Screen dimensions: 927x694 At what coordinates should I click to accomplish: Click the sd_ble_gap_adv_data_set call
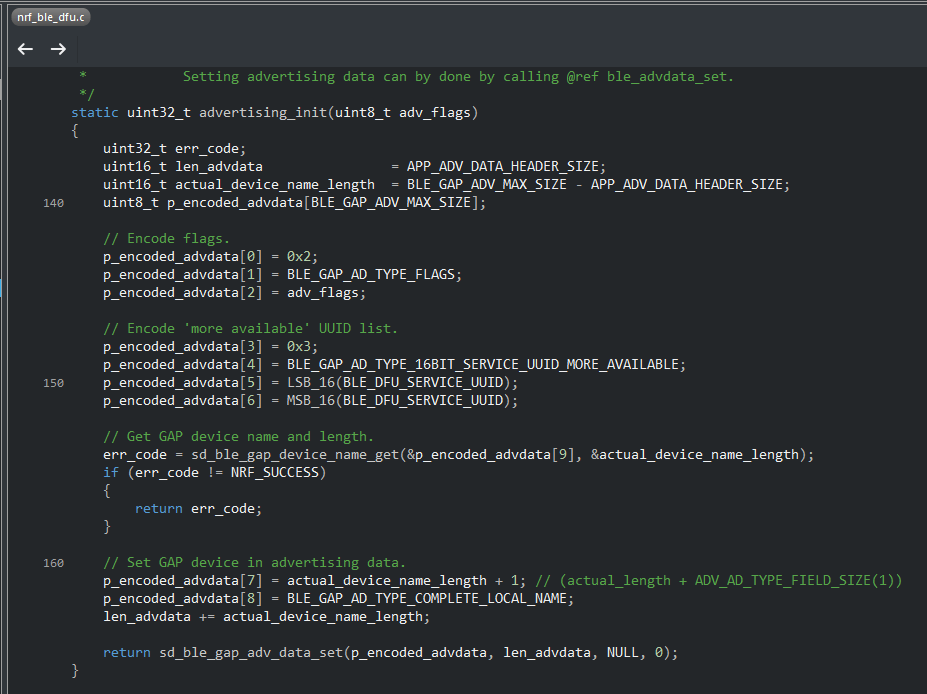pyautogui.click(x=251, y=653)
